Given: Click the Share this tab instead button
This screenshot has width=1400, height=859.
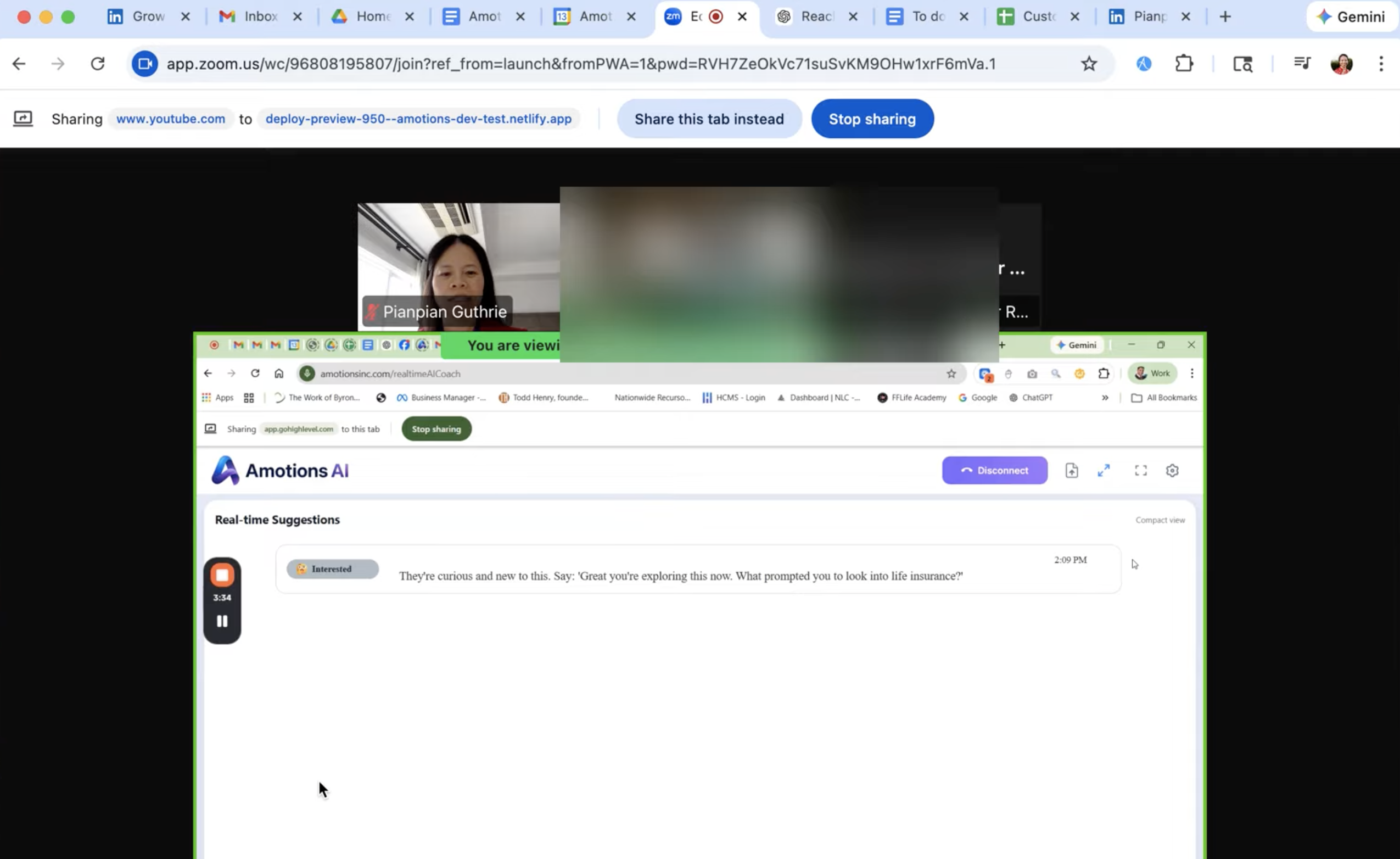Looking at the screenshot, I should click(709, 119).
